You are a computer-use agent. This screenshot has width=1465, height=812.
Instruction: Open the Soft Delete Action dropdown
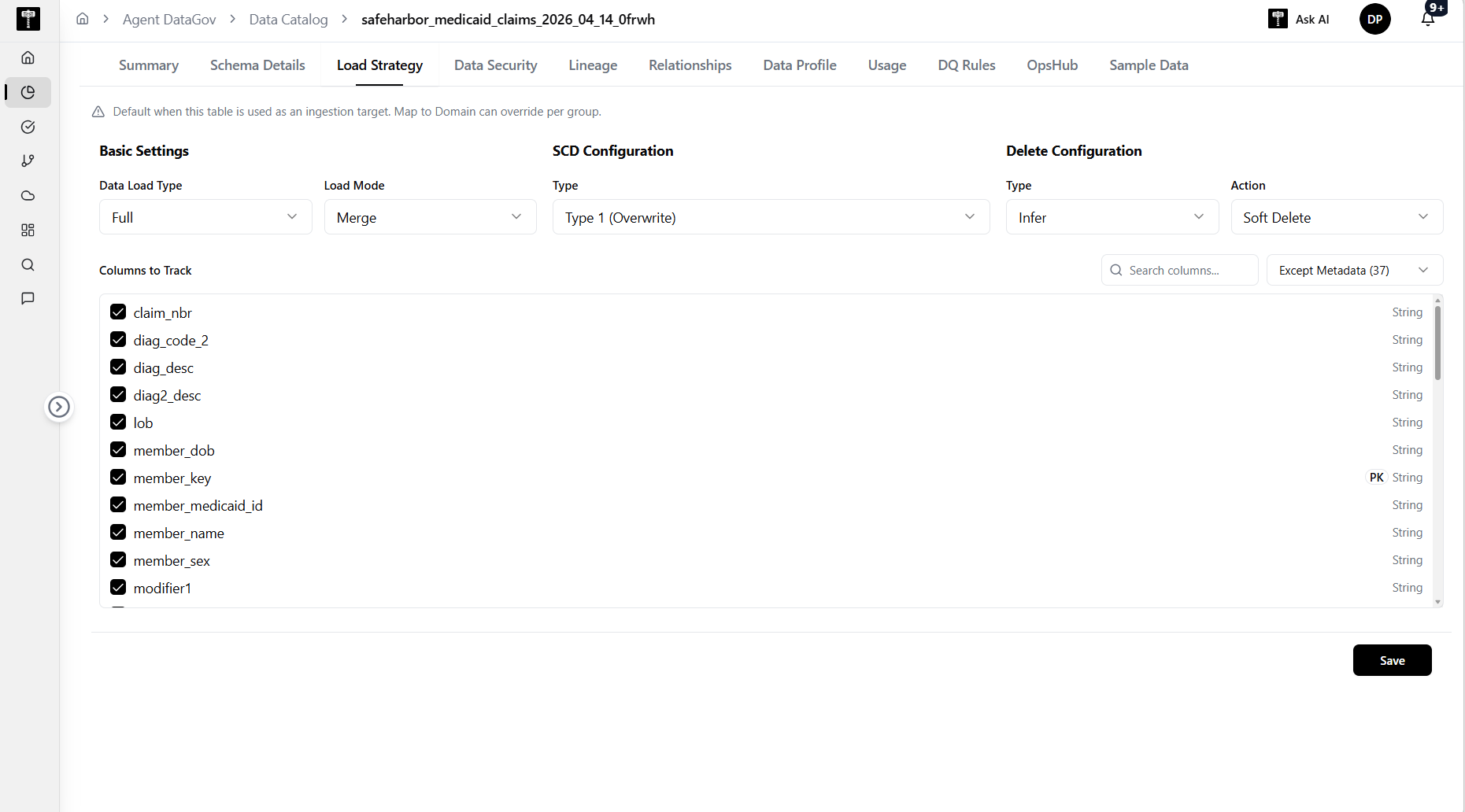pyautogui.click(x=1337, y=217)
